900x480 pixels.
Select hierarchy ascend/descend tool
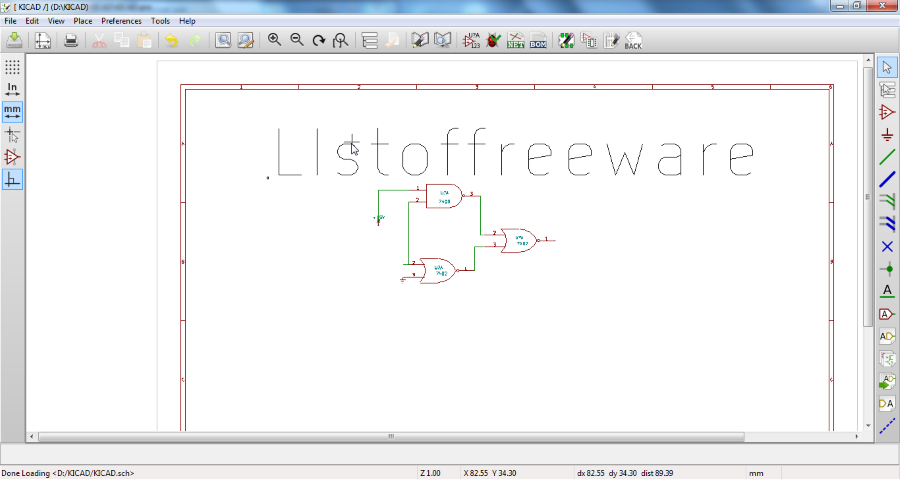[887, 90]
